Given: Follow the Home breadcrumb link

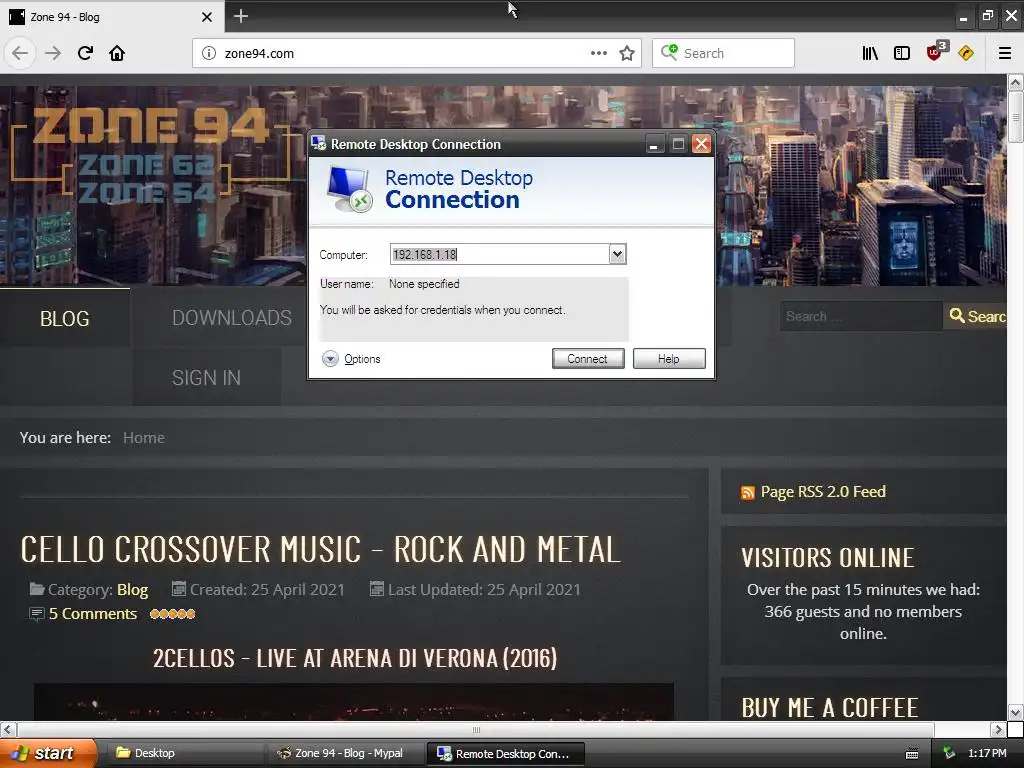Looking at the screenshot, I should pyautogui.click(x=144, y=438).
